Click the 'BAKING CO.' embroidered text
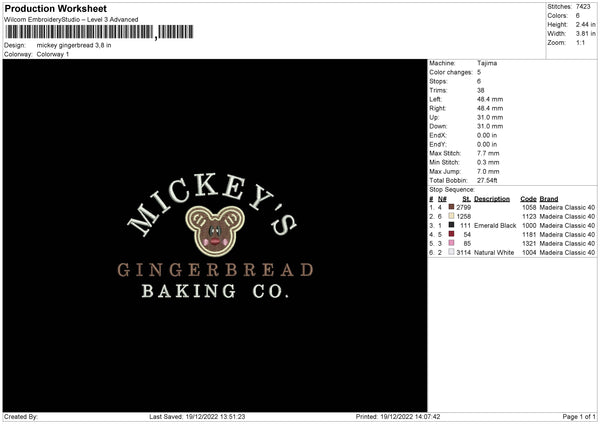Image resolution: width=600 pixels, height=424 pixels. (216, 291)
